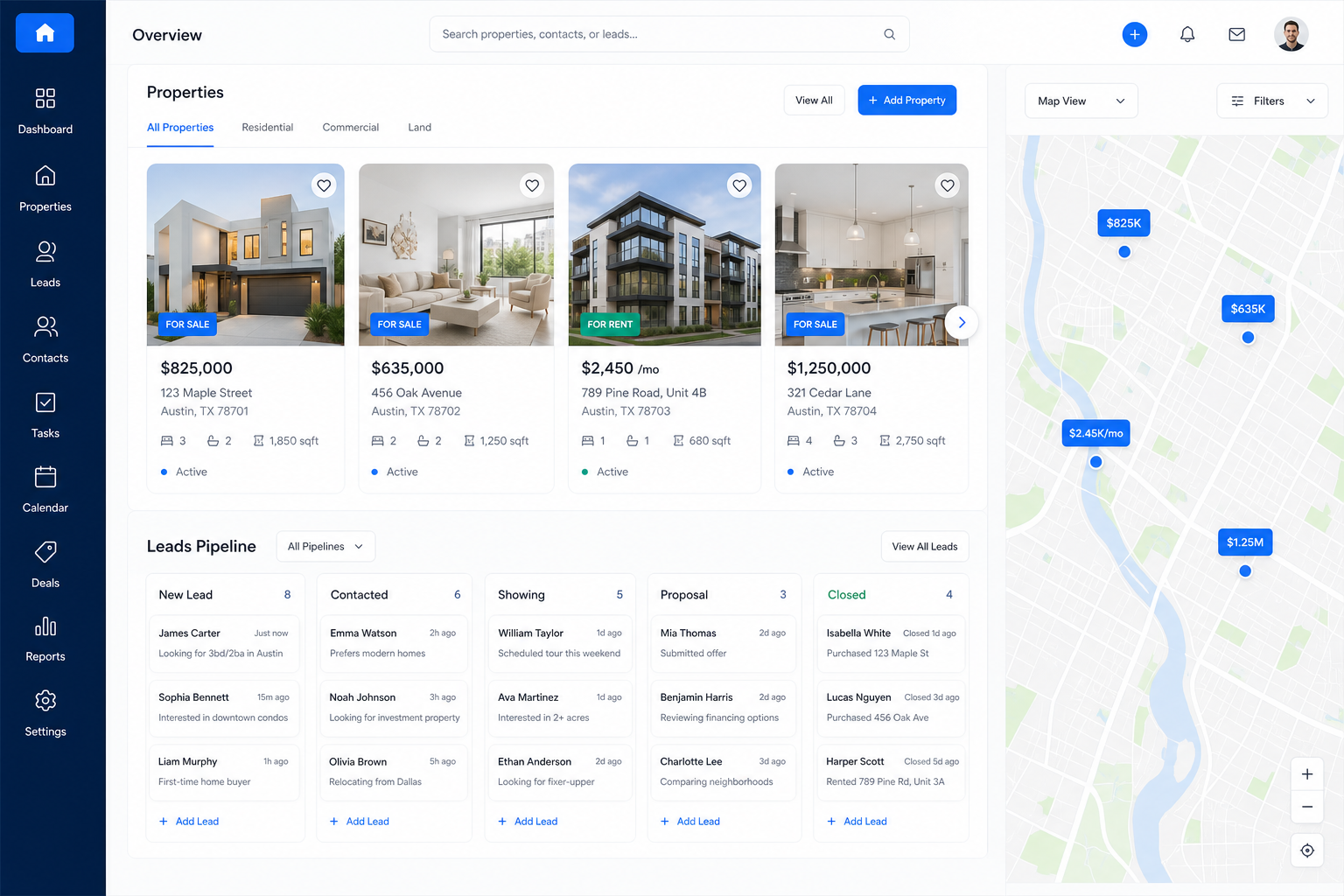Zoom in on the map
This screenshot has width=1344, height=896.
coord(1307,774)
